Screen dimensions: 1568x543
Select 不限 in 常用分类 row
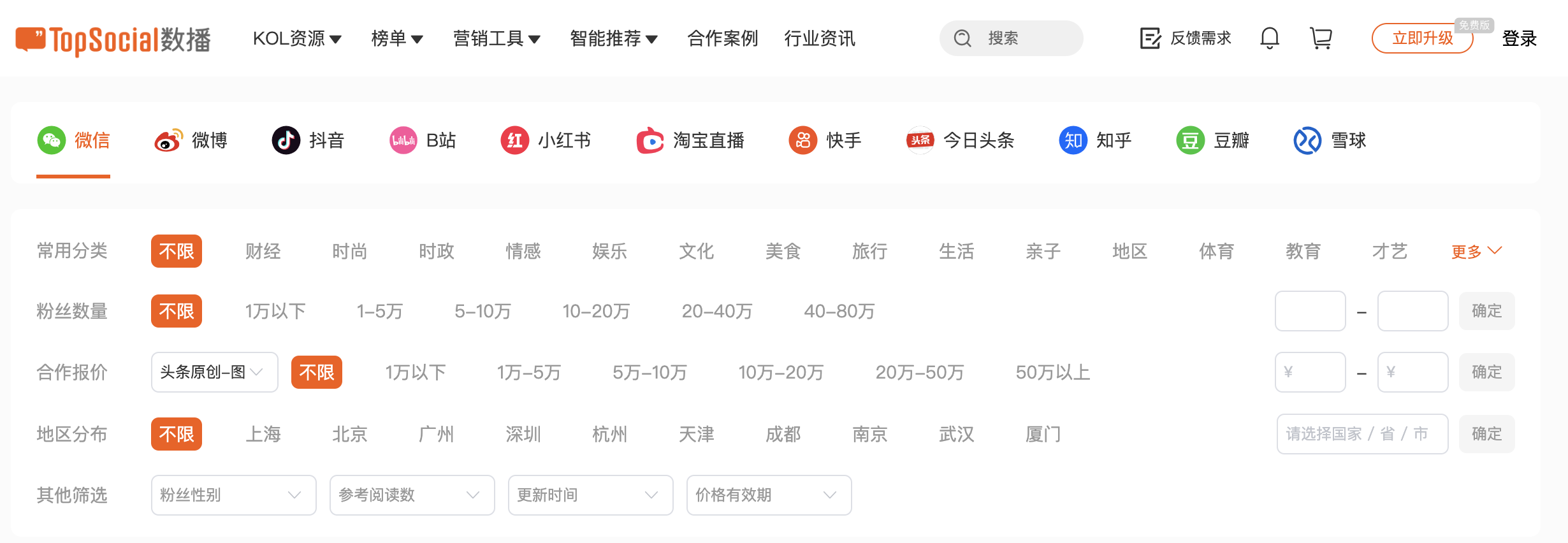click(177, 251)
